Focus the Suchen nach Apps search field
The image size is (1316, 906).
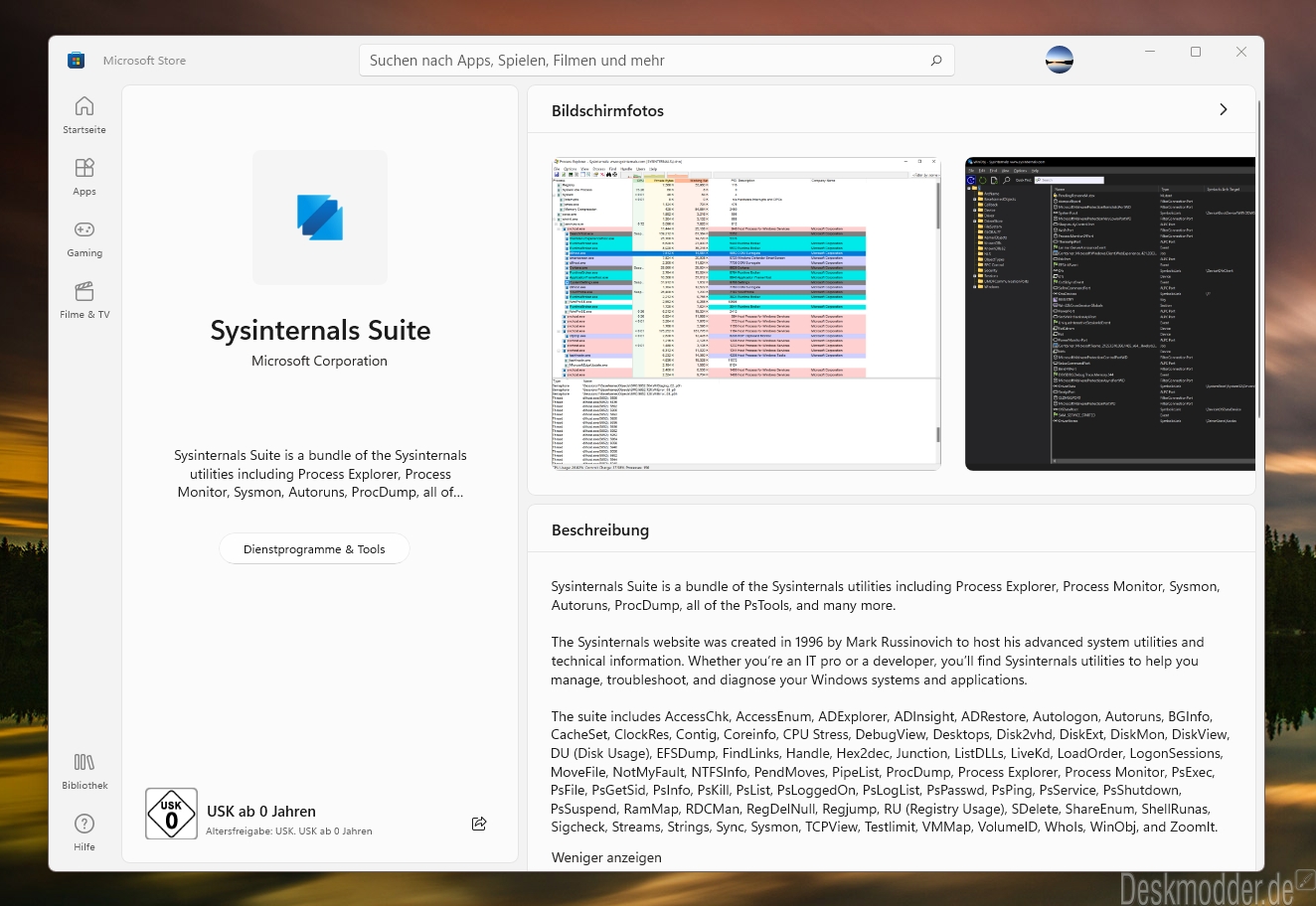(657, 61)
